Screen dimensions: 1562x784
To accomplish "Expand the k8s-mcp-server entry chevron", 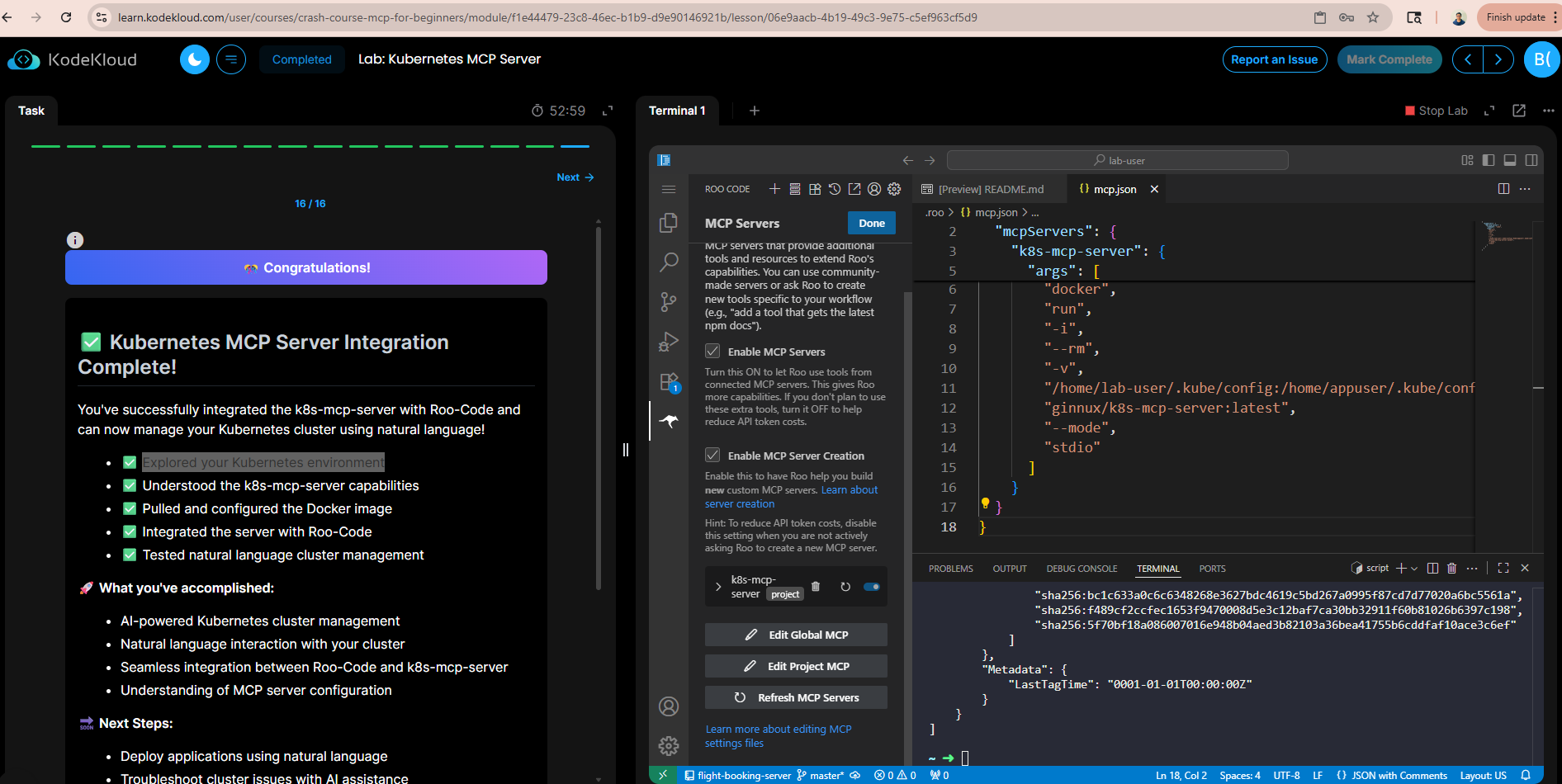I will point(718,587).
